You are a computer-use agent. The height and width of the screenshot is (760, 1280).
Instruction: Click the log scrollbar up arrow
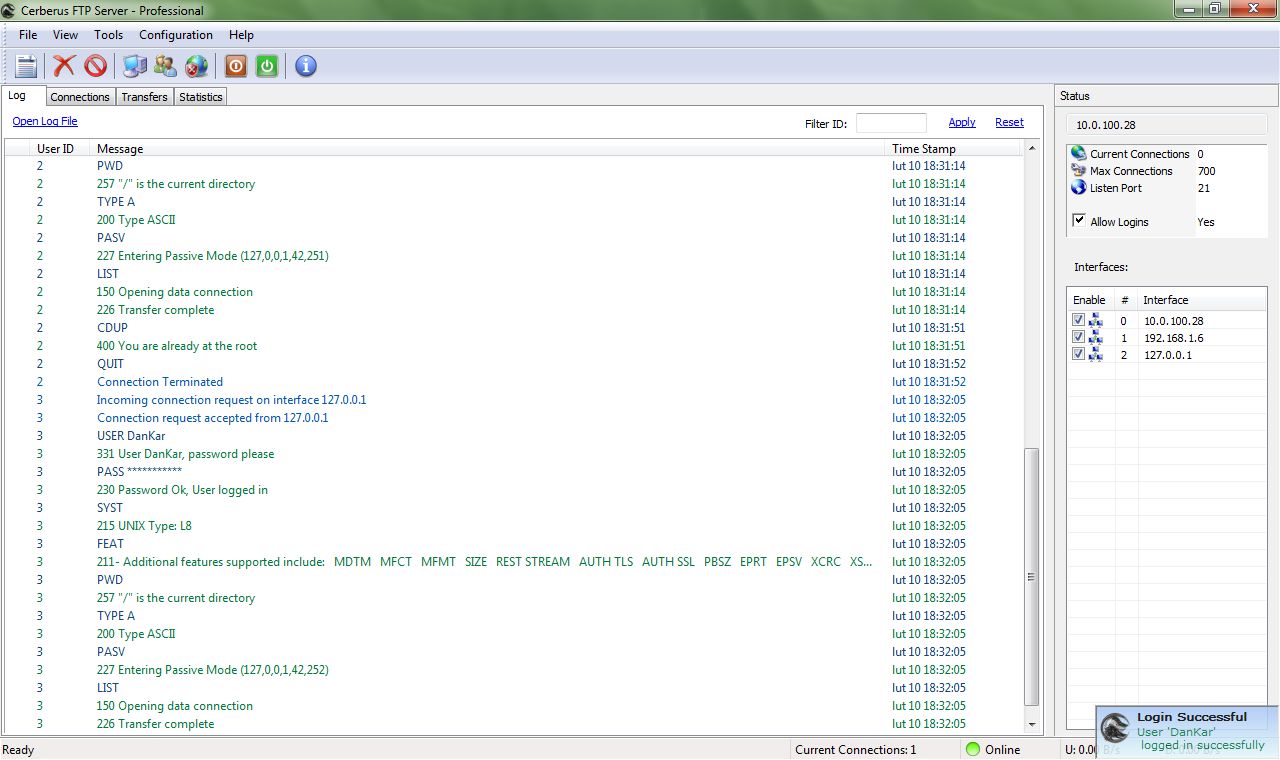1032,148
